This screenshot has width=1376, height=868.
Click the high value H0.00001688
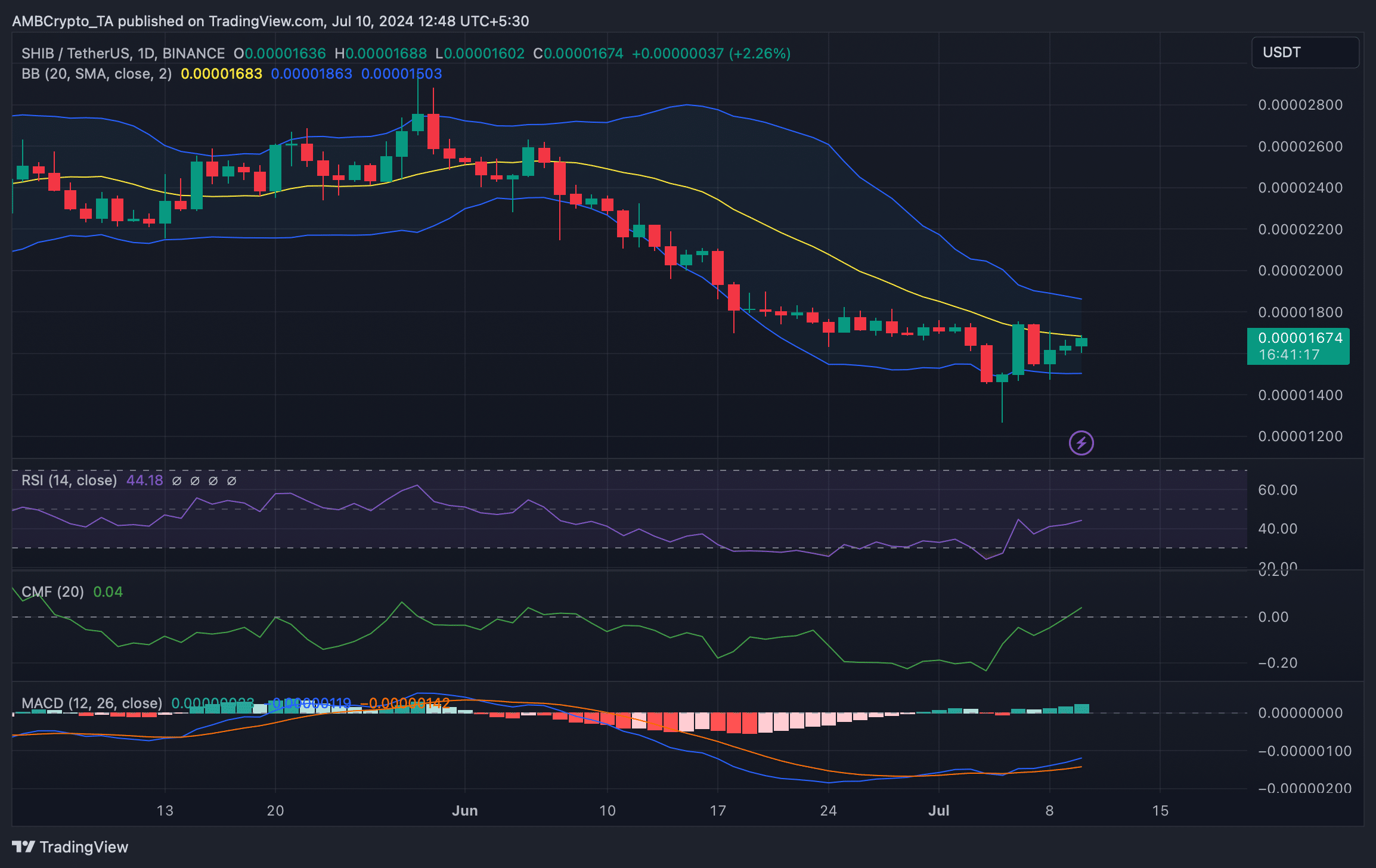[380, 54]
